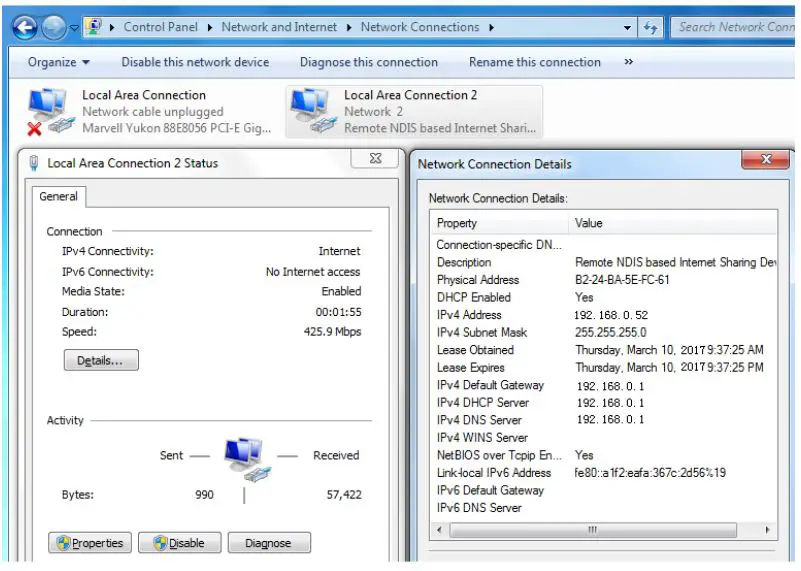Select the Lease Expires row
The image size is (801, 571).
point(605,368)
